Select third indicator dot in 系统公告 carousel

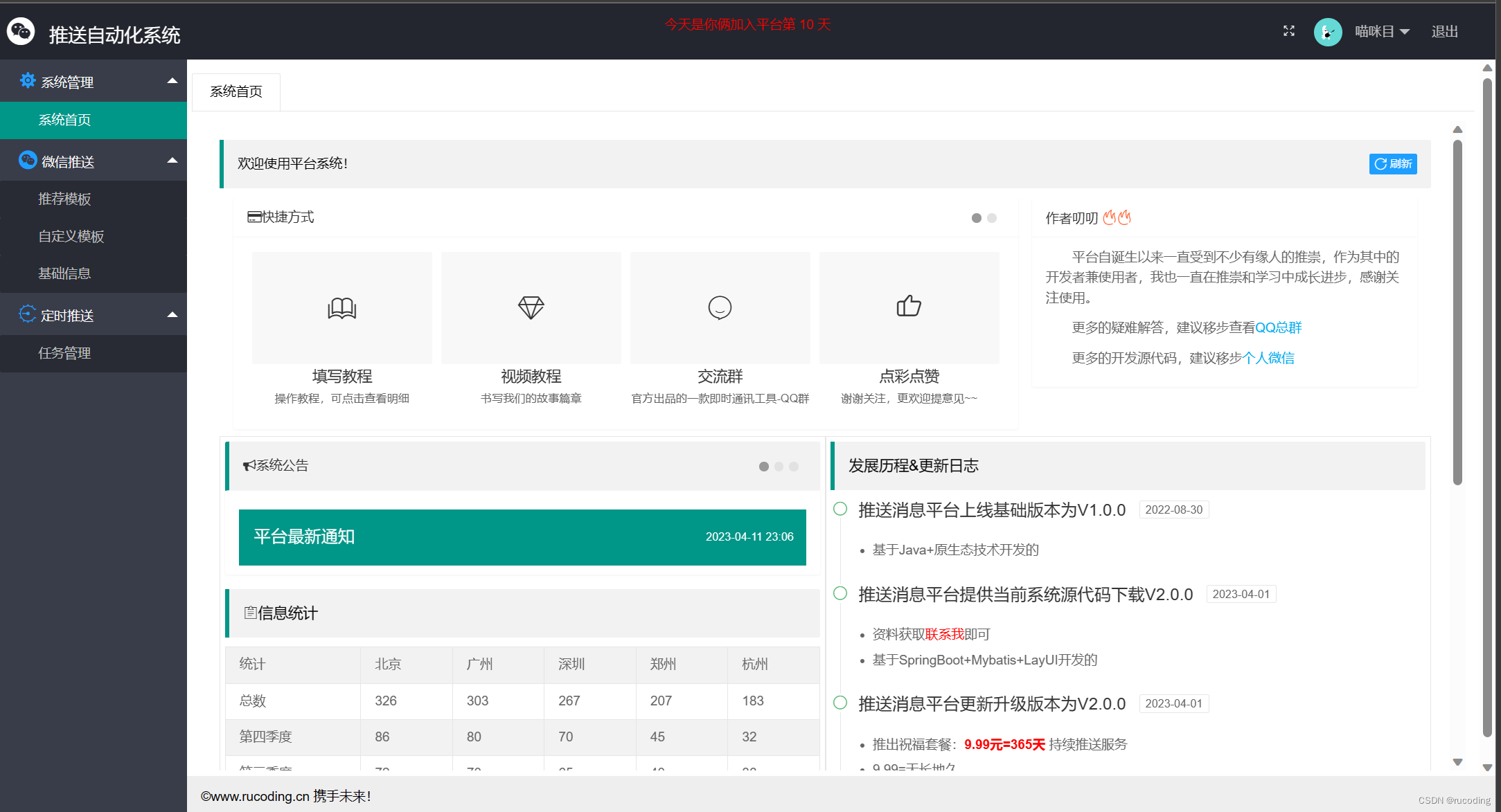point(794,467)
